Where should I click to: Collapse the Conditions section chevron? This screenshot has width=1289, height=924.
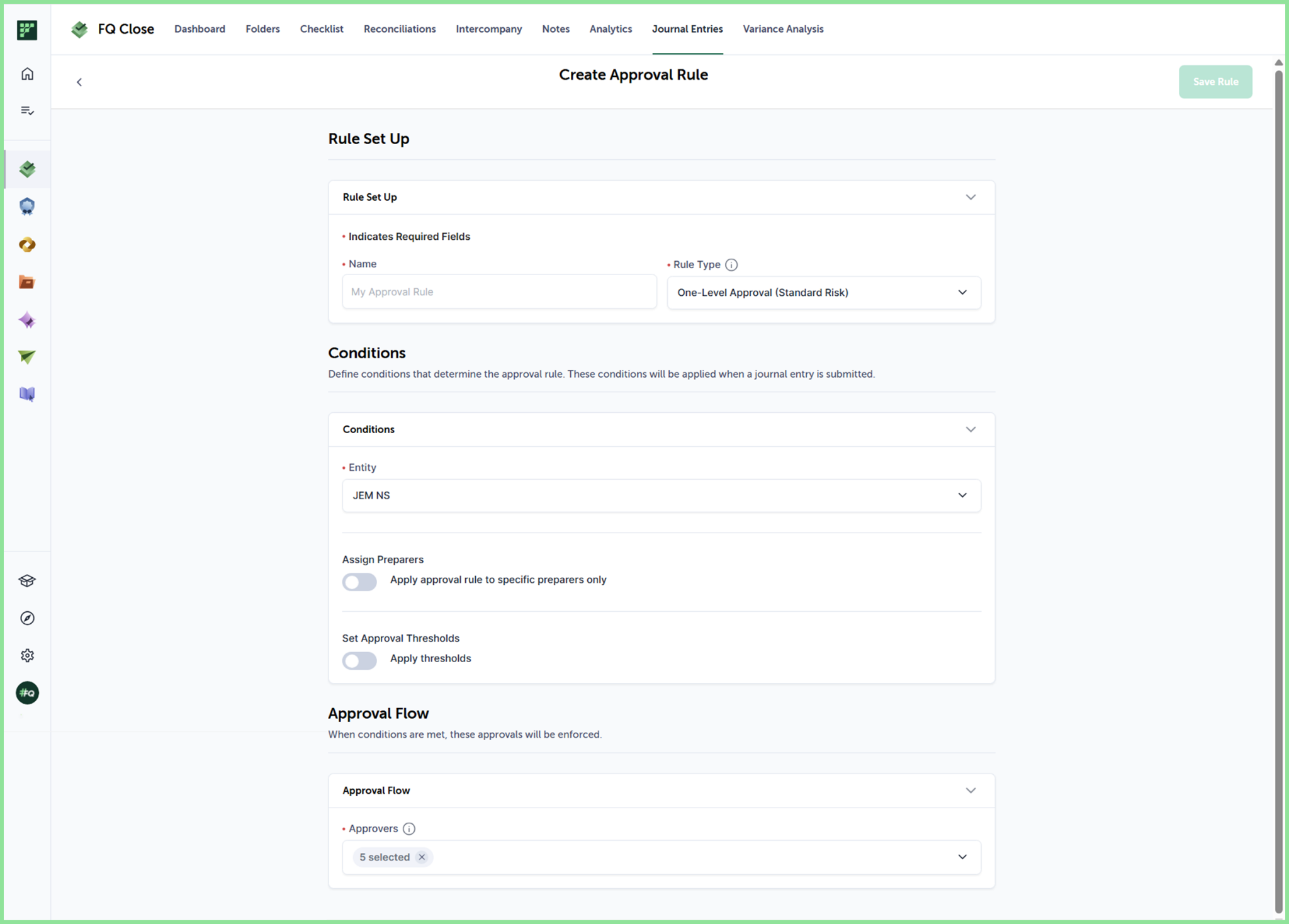click(x=971, y=429)
